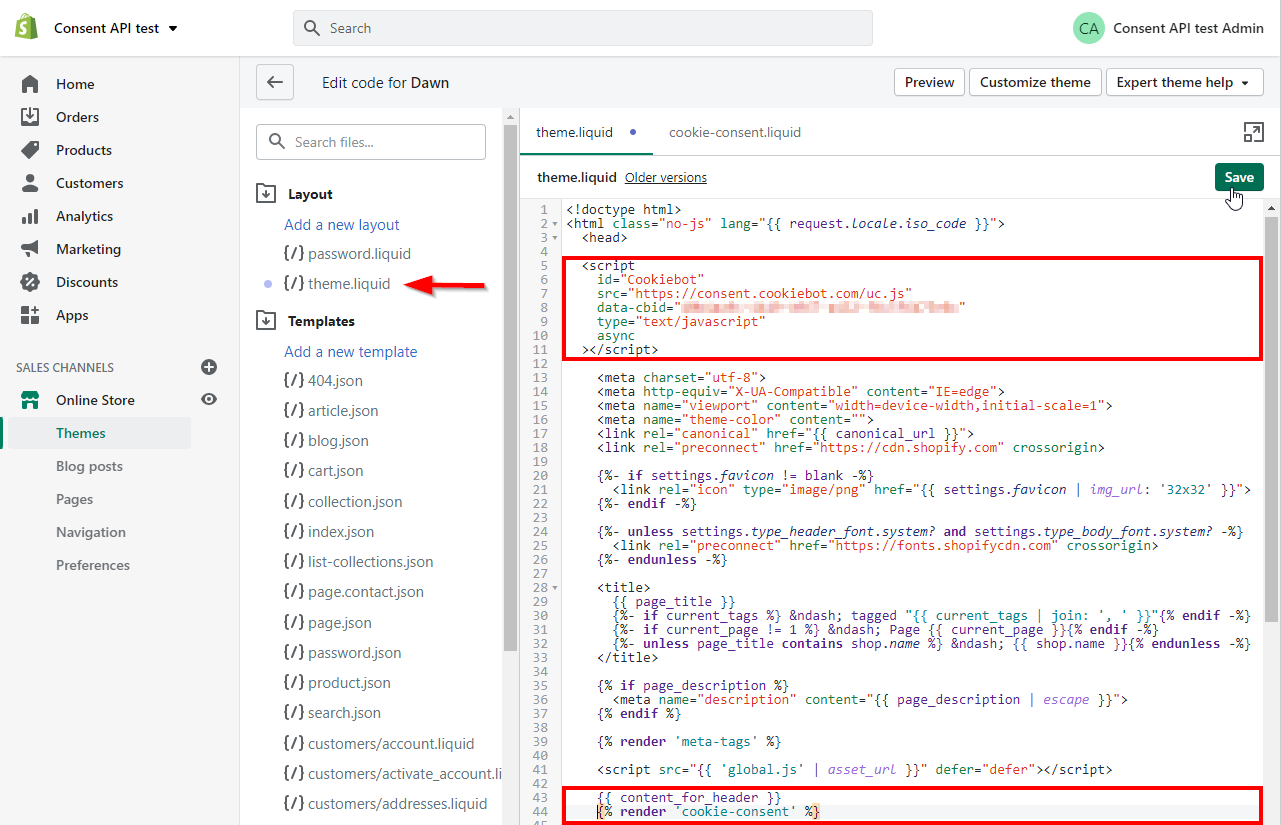Open the Expert theme help dropdown
The image size is (1281, 825).
tap(1184, 82)
